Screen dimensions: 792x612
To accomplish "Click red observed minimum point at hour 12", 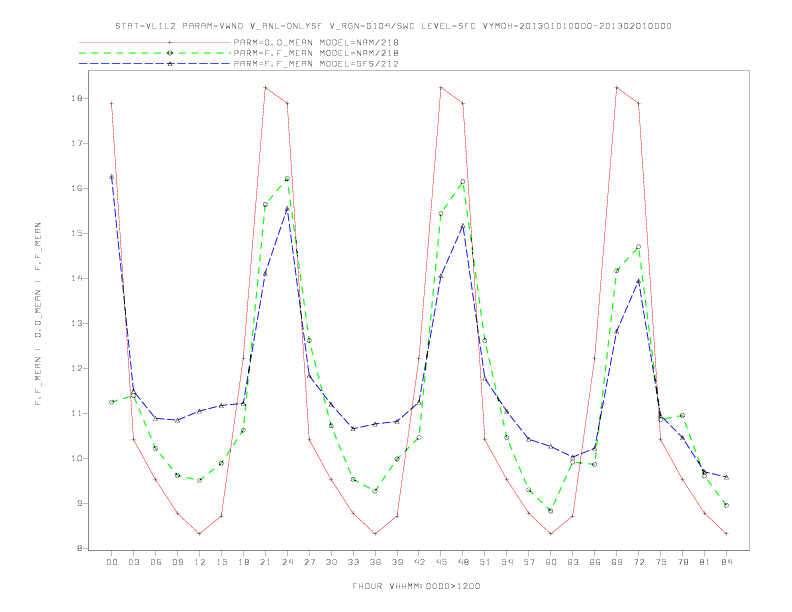I will pos(200,534).
